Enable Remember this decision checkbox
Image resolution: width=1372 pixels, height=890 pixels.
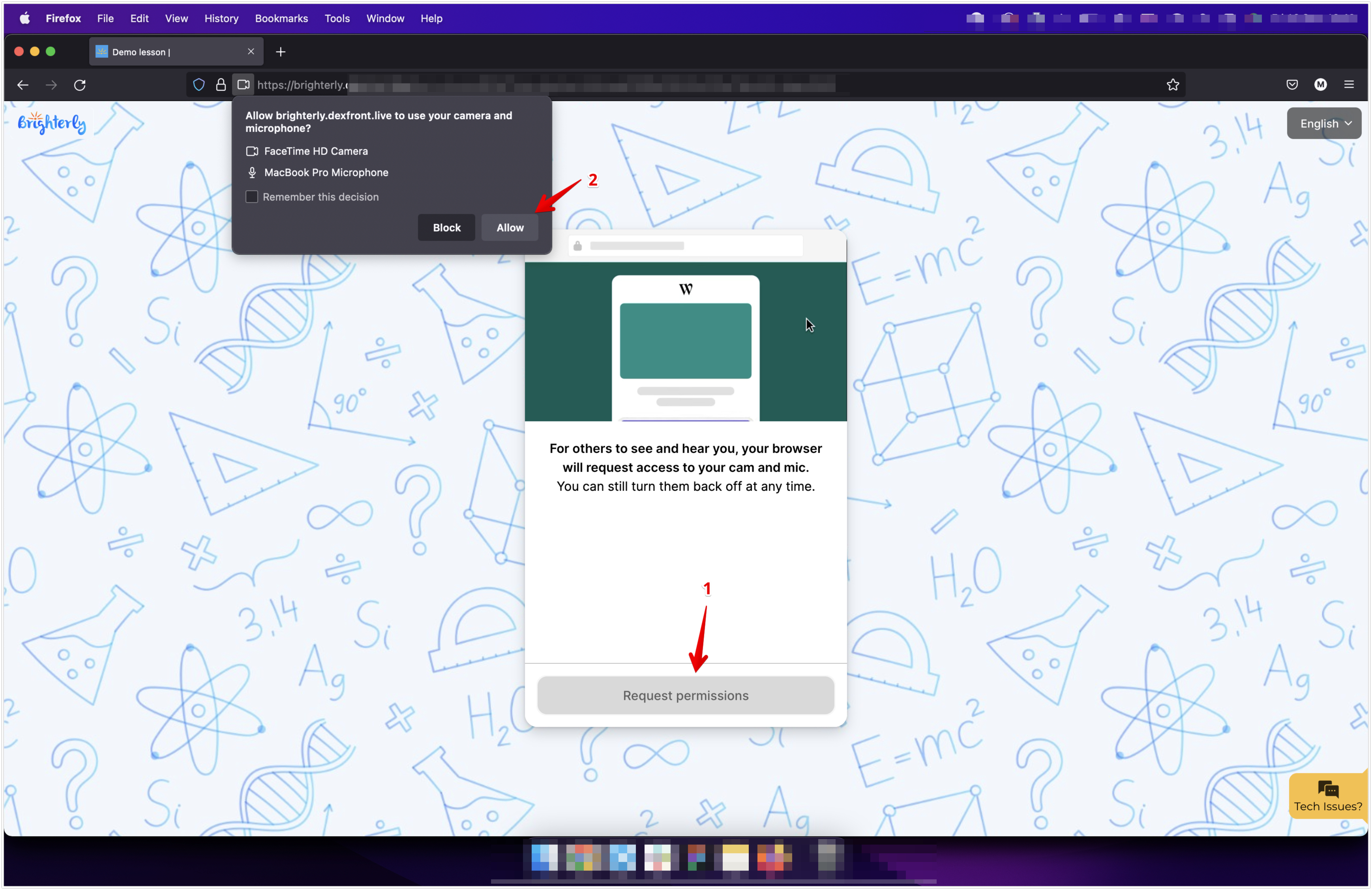[252, 197]
